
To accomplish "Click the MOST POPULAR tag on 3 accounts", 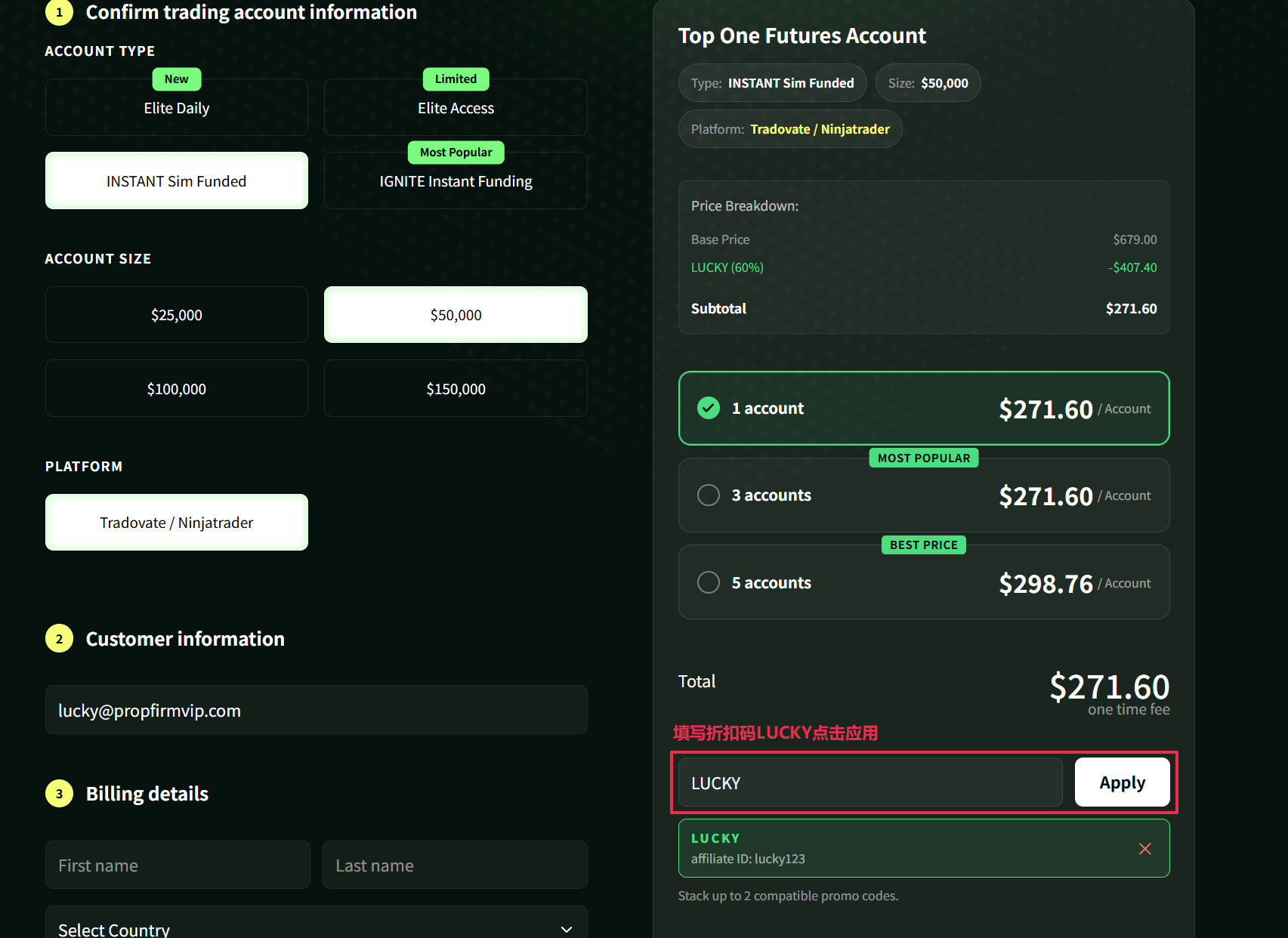I will pos(924,458).
